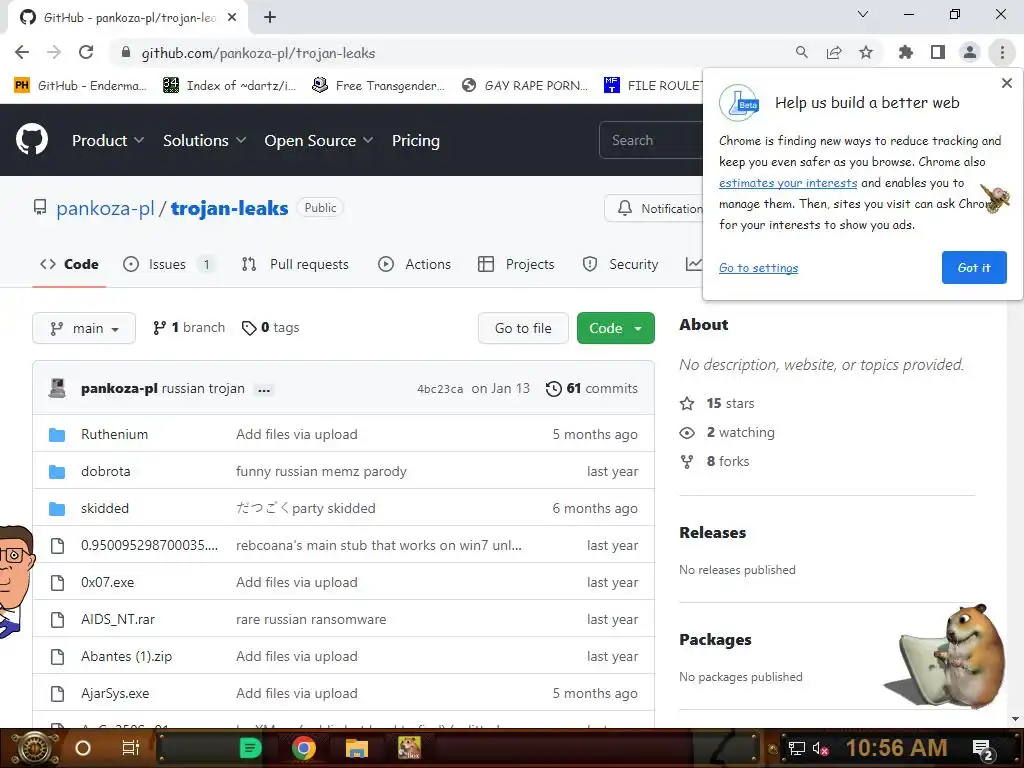Open Packages section heading

[715, 639]
